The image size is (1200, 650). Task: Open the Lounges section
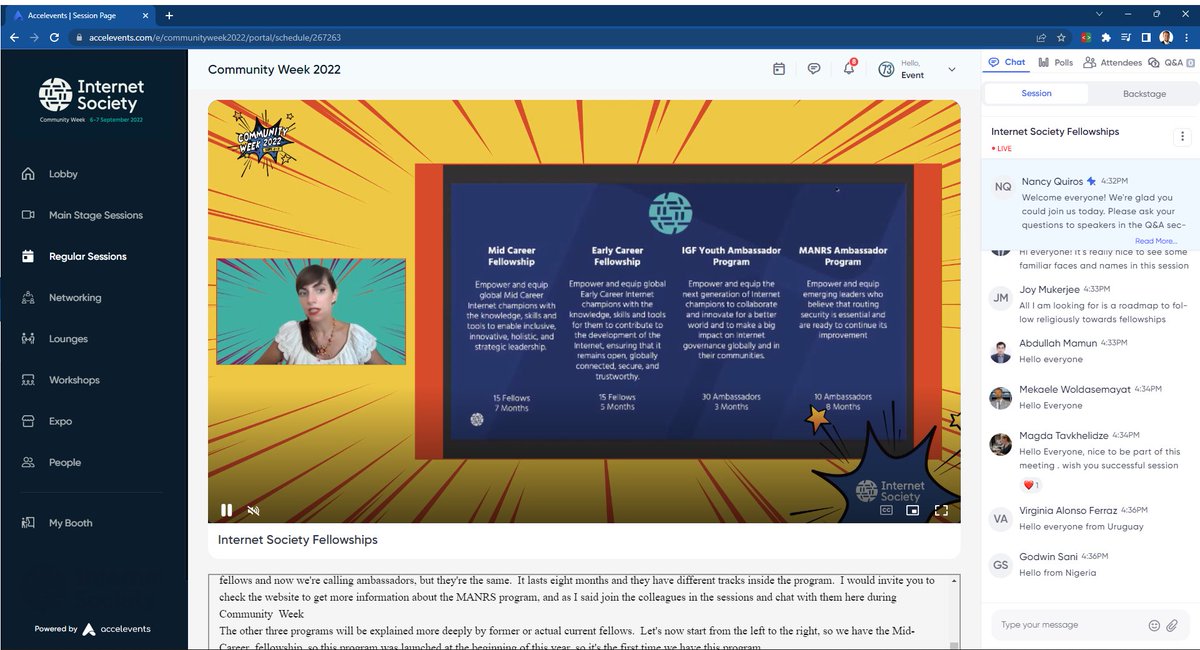click(68, 339)
